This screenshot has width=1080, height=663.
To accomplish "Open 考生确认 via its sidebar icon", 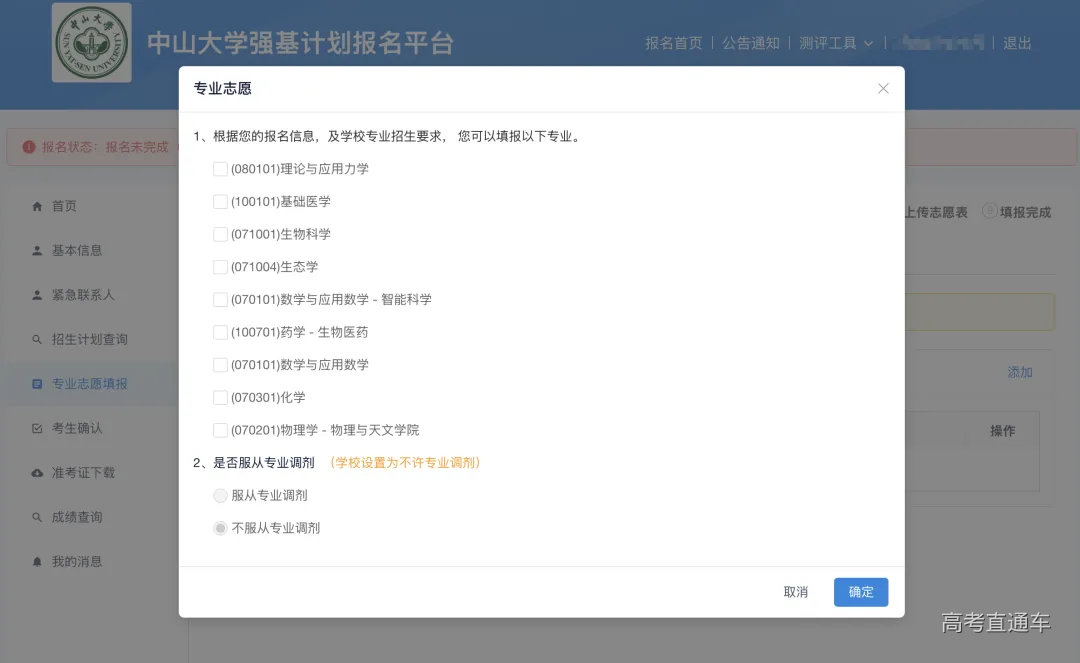I will [39, 427].
